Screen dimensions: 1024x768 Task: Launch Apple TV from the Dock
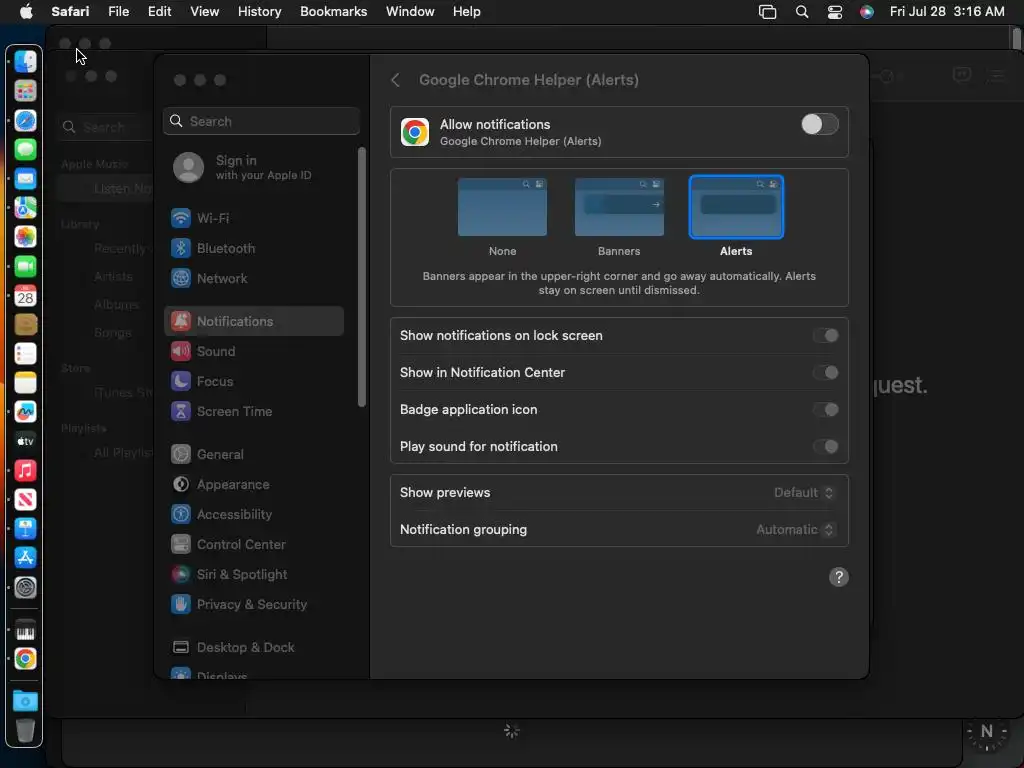[25, 441]
